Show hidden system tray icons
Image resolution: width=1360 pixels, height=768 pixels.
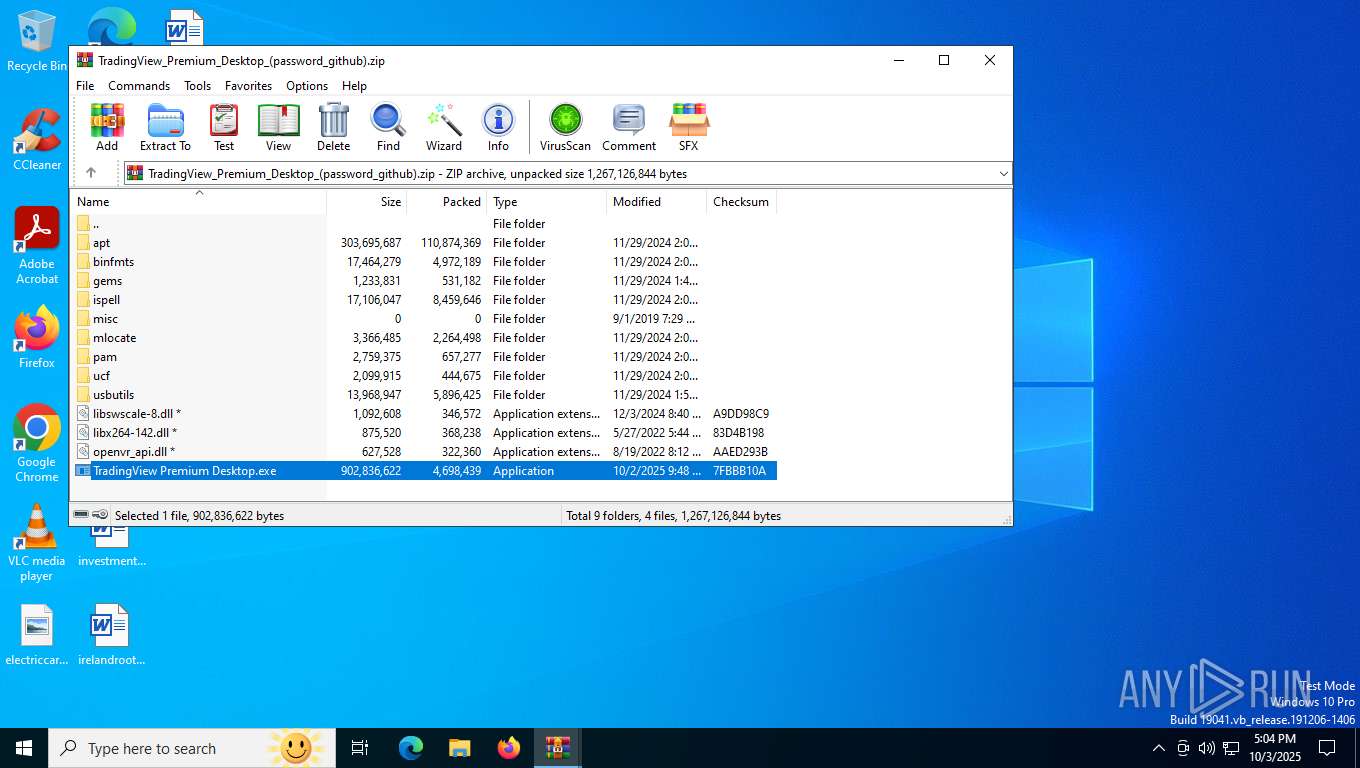point(1159,748)
